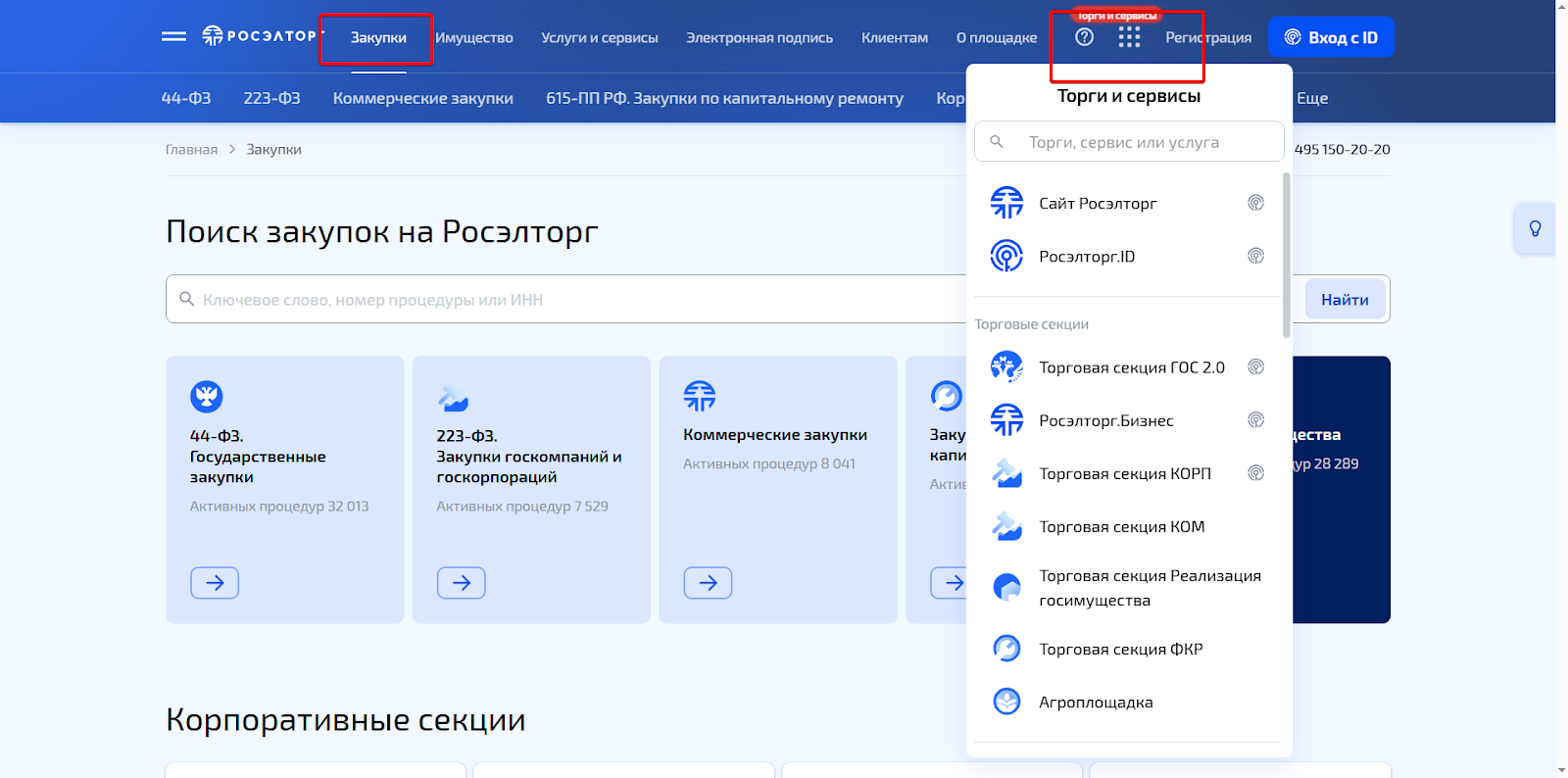Toggle the apps grid icon
Screen dimensions: 1568x778
1129,37
